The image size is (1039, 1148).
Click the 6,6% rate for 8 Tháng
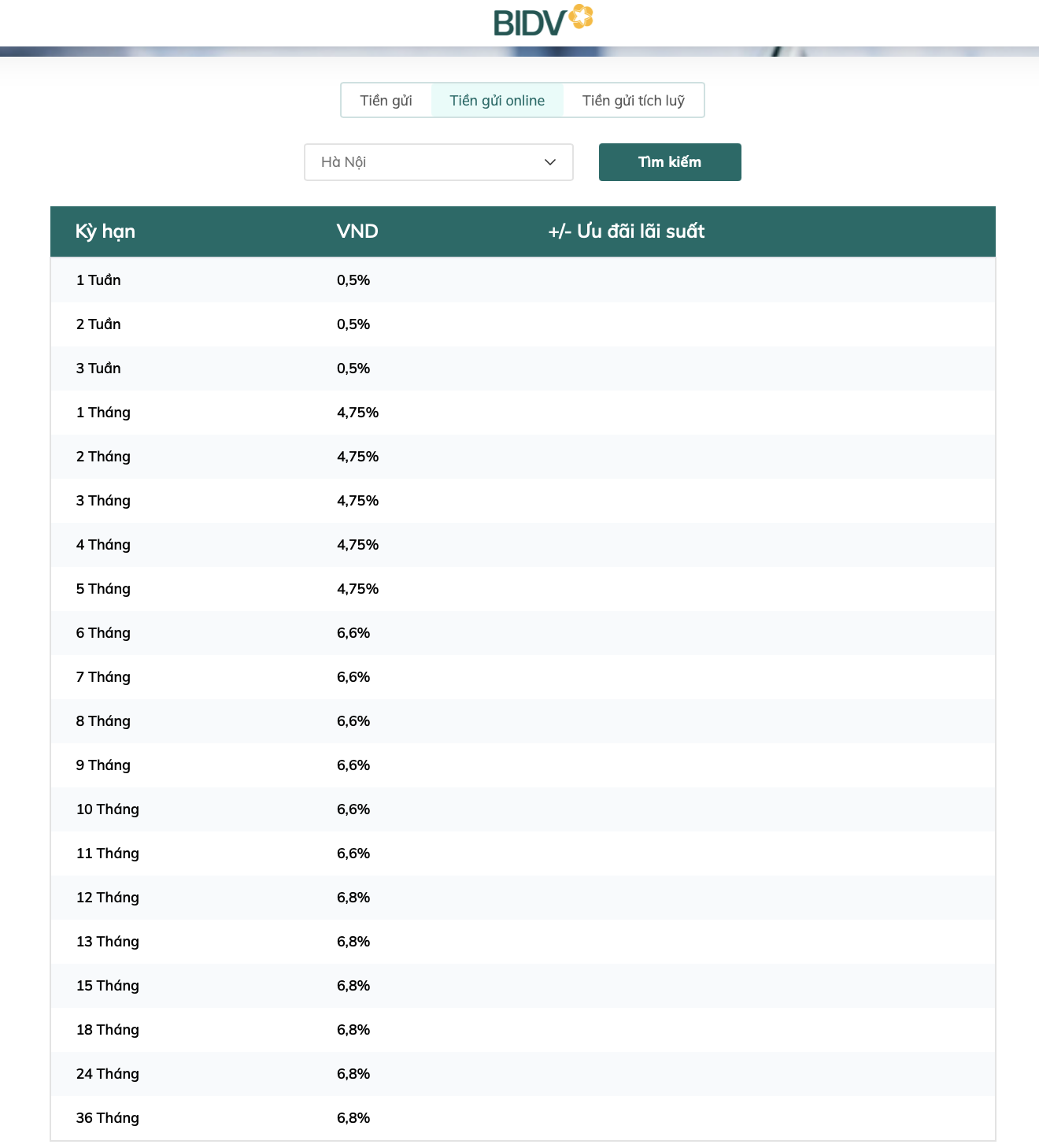pos(353,721)
